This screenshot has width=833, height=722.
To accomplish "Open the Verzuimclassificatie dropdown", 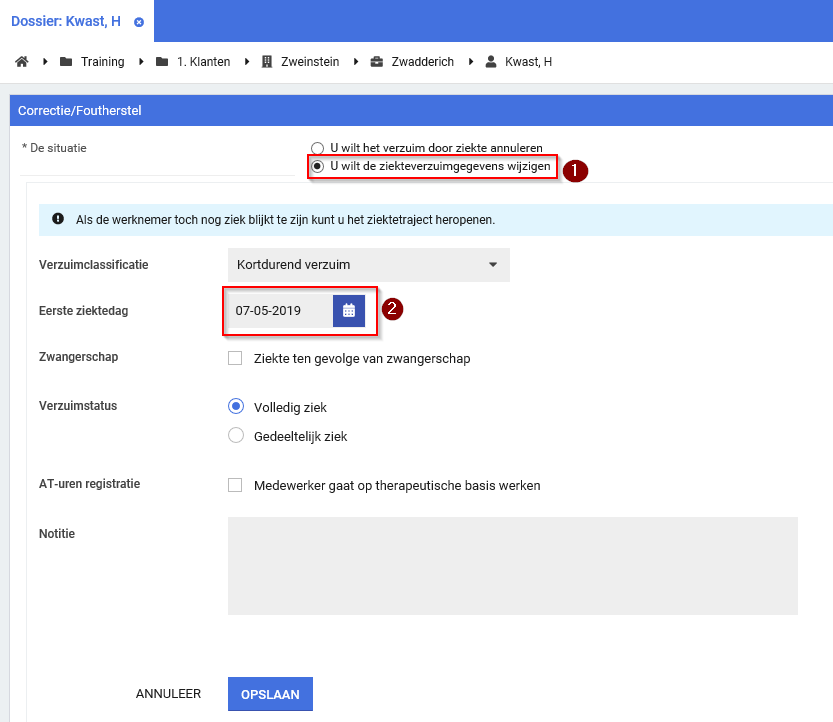I will 368,265.
